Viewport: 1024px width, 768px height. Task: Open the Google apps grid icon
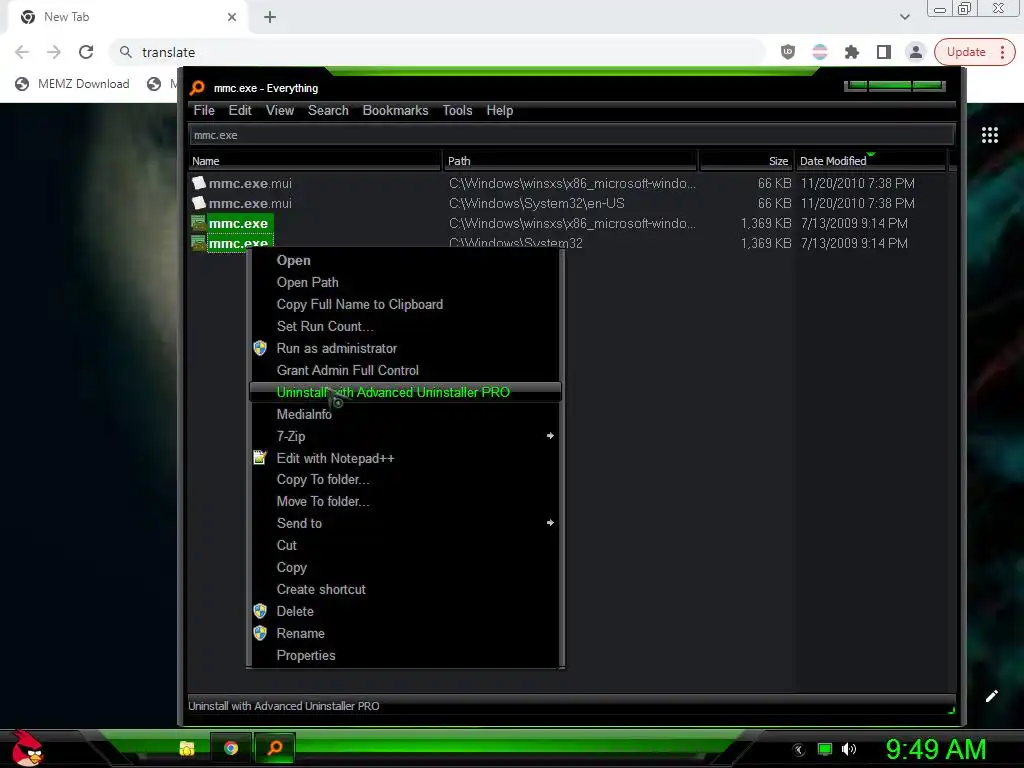990,135
